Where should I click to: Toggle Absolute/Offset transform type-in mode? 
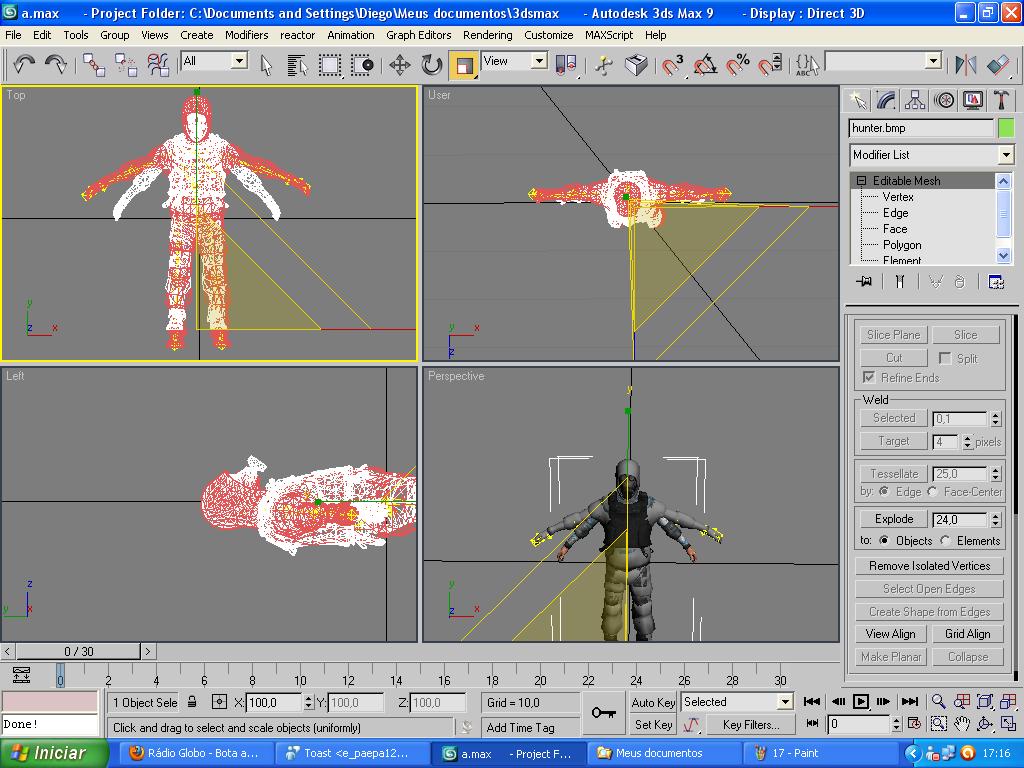coord(219,702)
